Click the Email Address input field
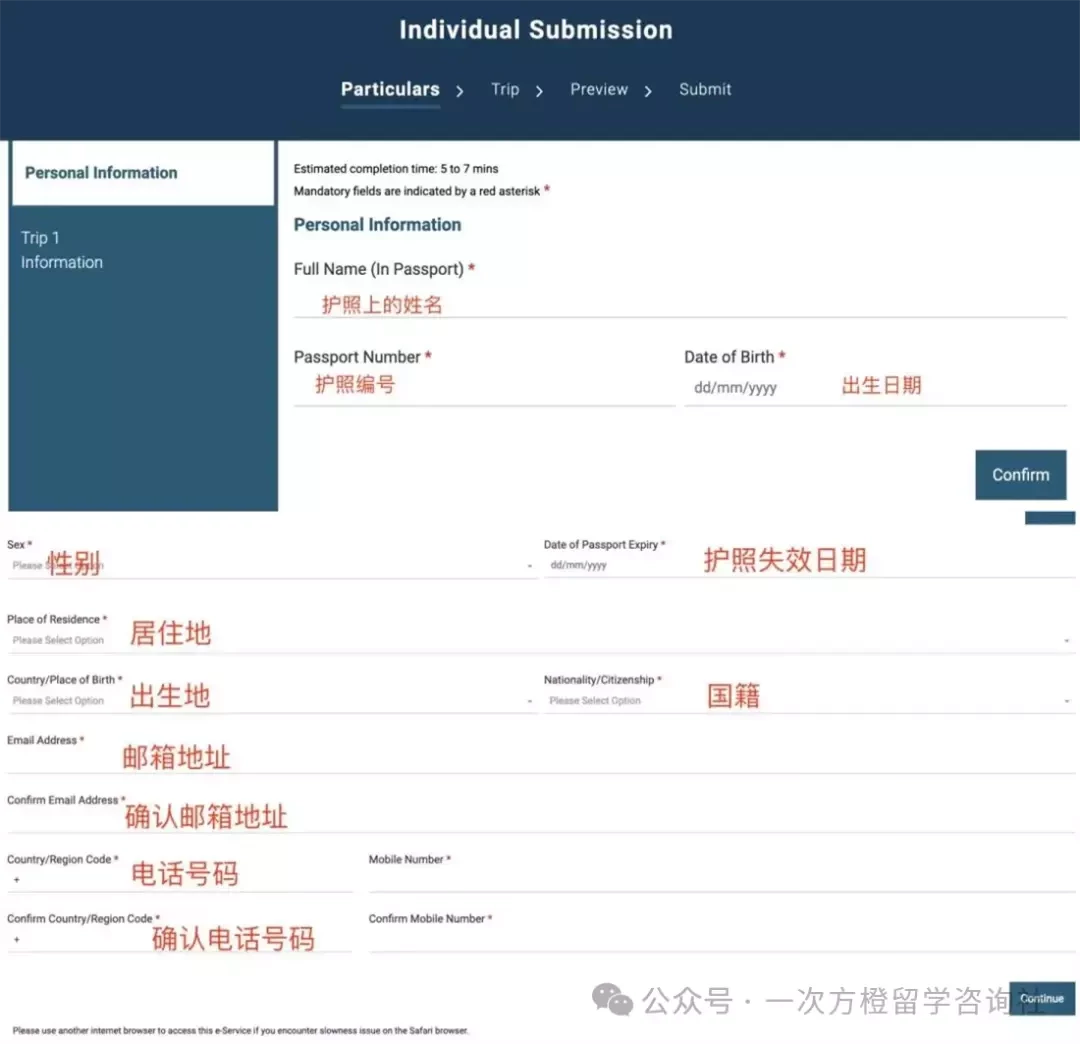 [x=541, y=762]
